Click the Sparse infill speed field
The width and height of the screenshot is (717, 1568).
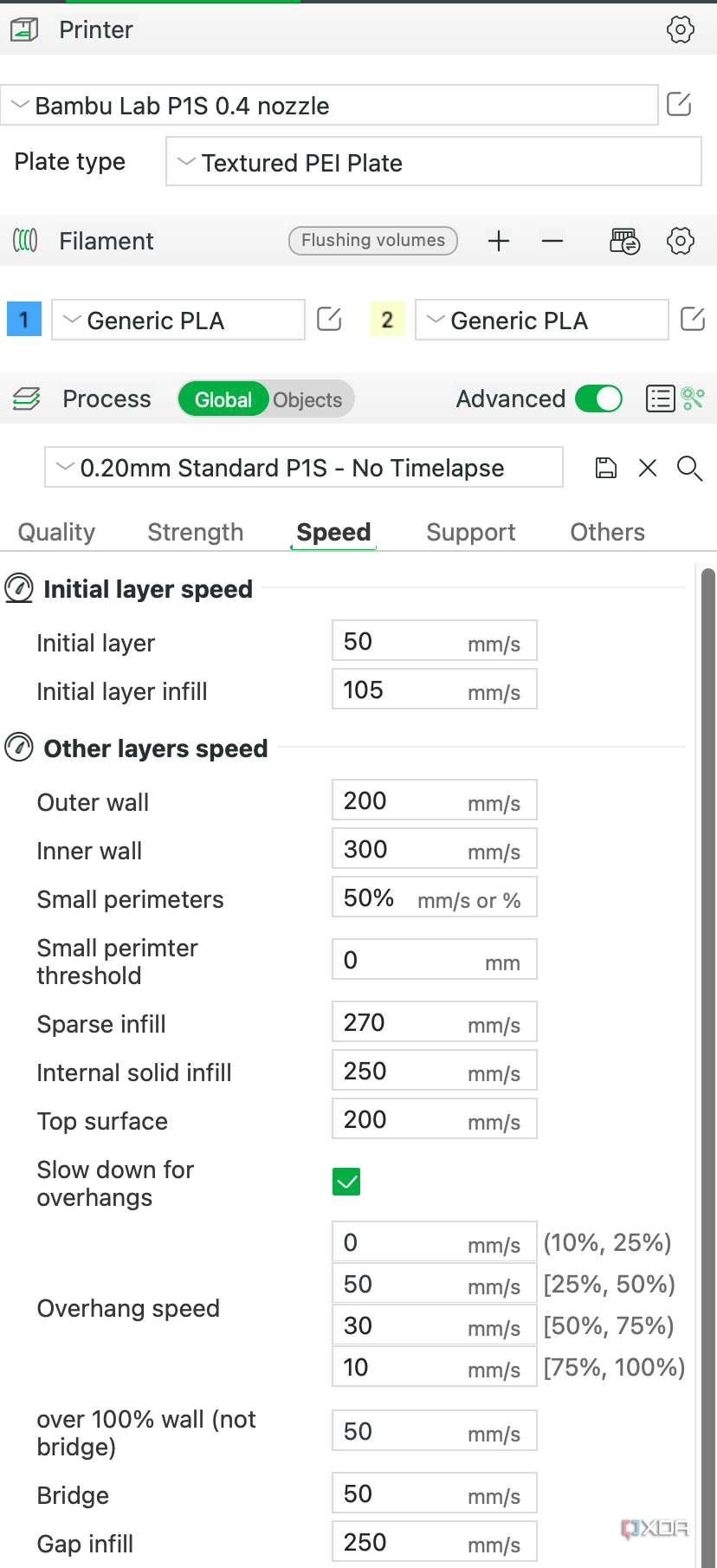pos(435,1022)
